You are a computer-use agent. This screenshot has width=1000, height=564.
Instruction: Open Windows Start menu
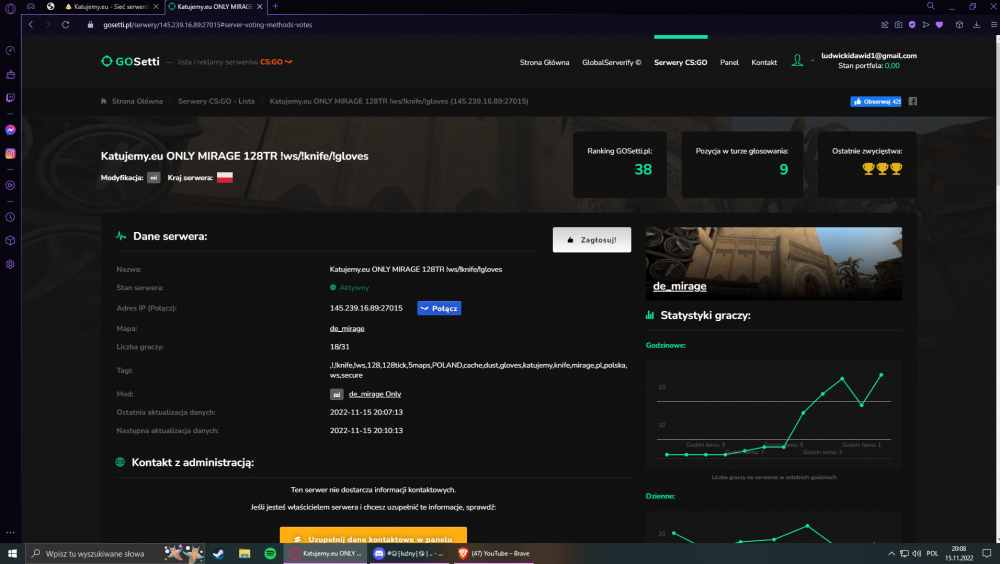(x=12, y=554)
